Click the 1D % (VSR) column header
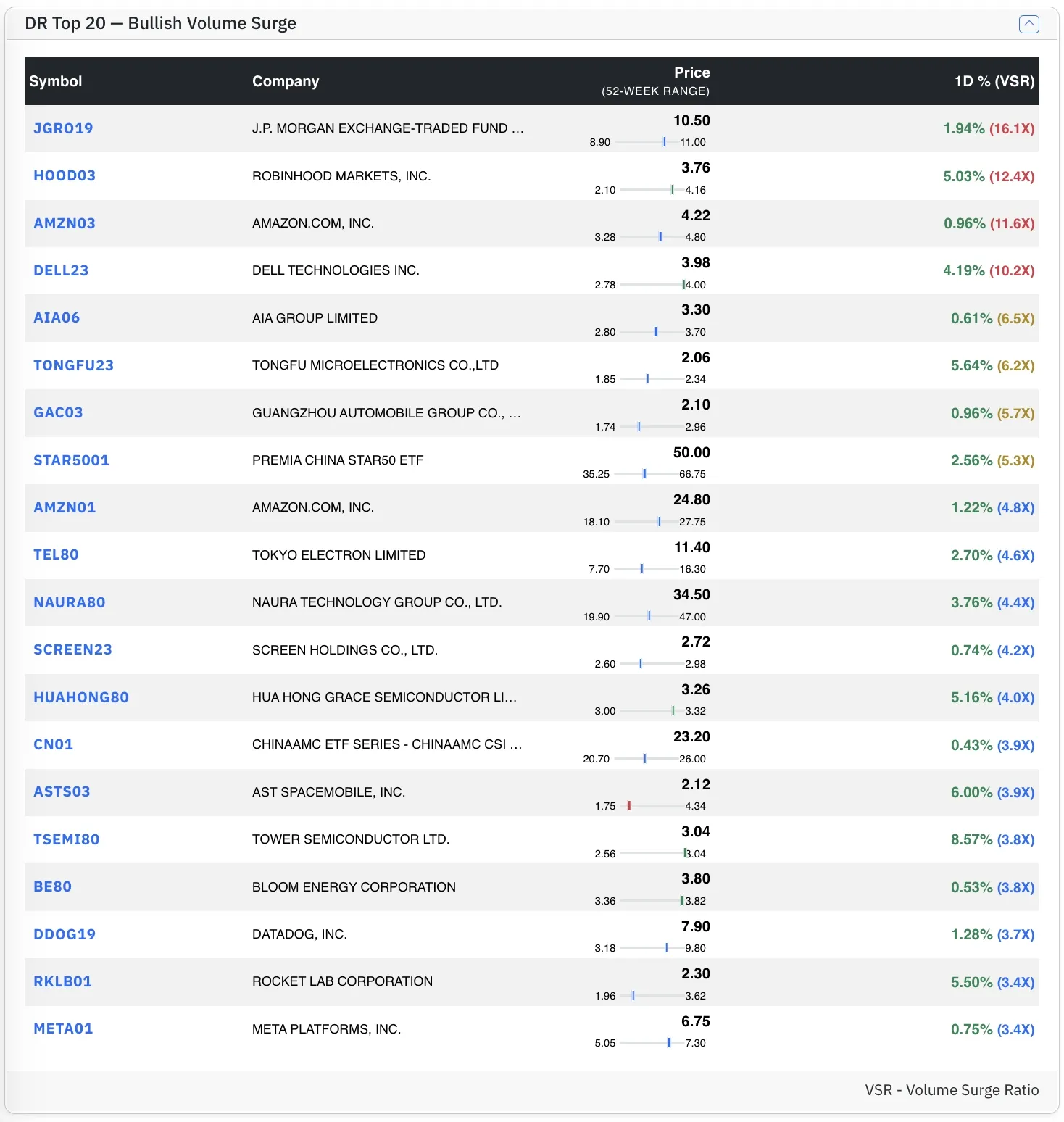This screenshot has height=1122, width=1064. click(994, 81)
